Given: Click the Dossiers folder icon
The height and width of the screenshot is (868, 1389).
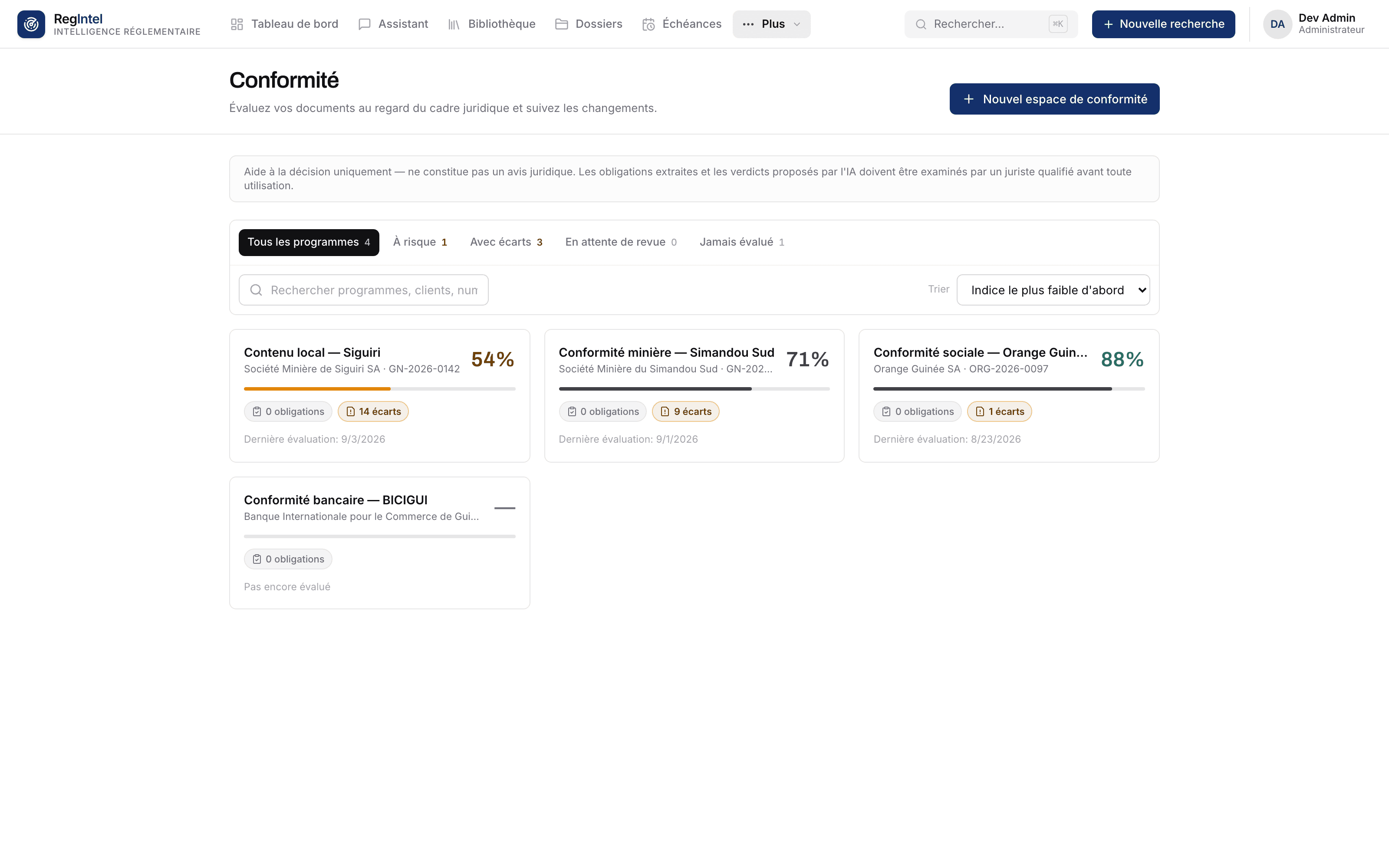Looking at the screenshot, I should (561, 24).
